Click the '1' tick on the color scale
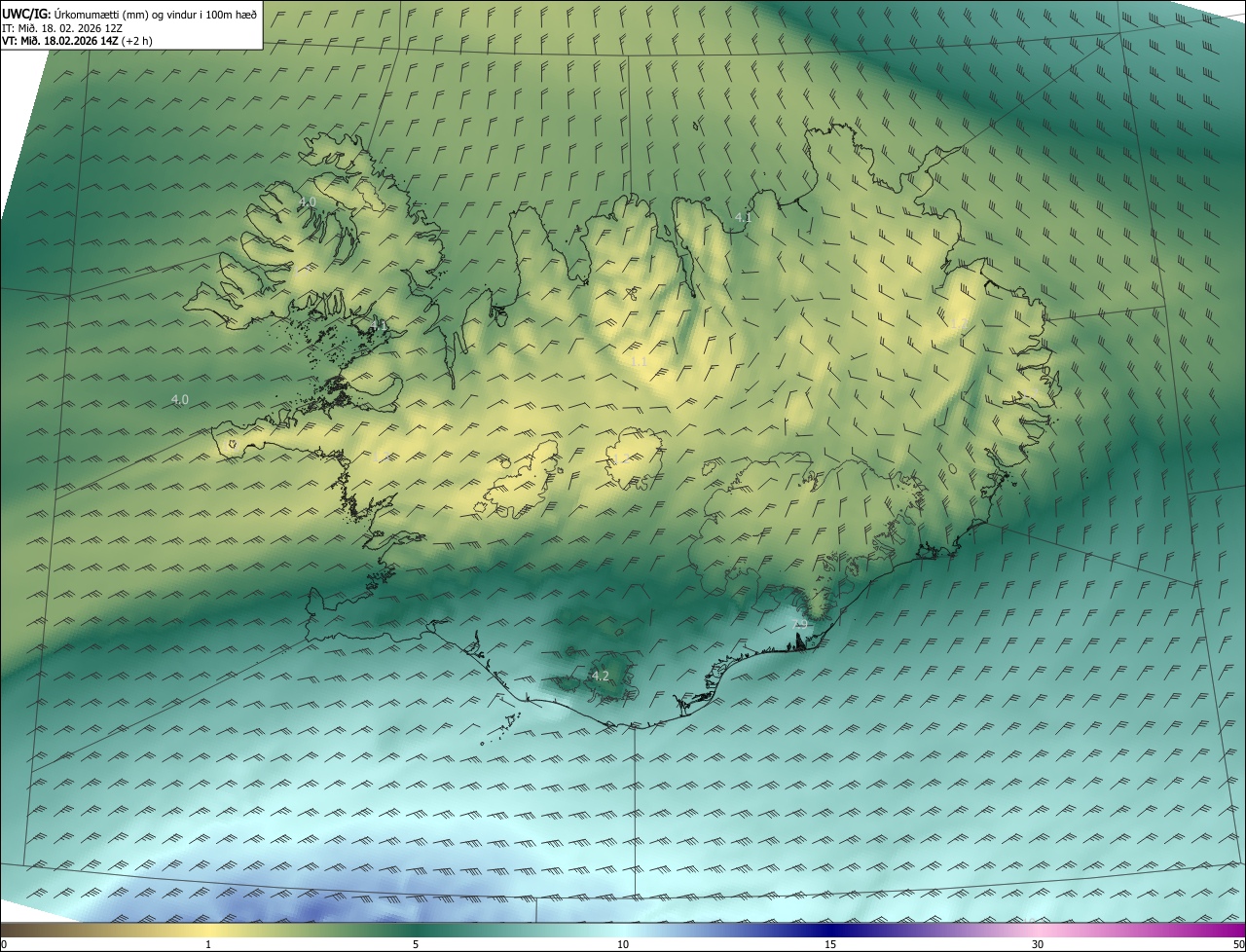The image size is (1246, 952). [x=208, y=944]
